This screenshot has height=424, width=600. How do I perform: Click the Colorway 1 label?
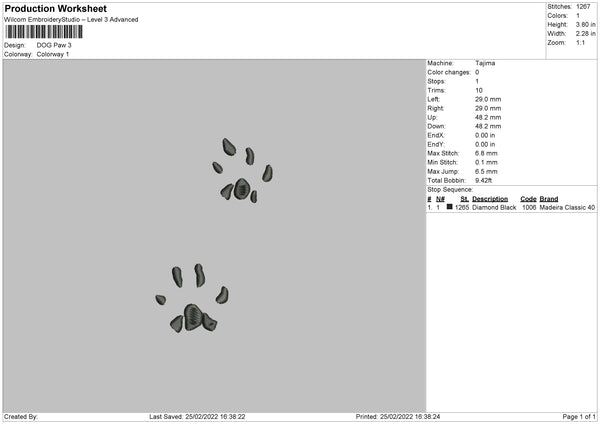click(53, 54)
